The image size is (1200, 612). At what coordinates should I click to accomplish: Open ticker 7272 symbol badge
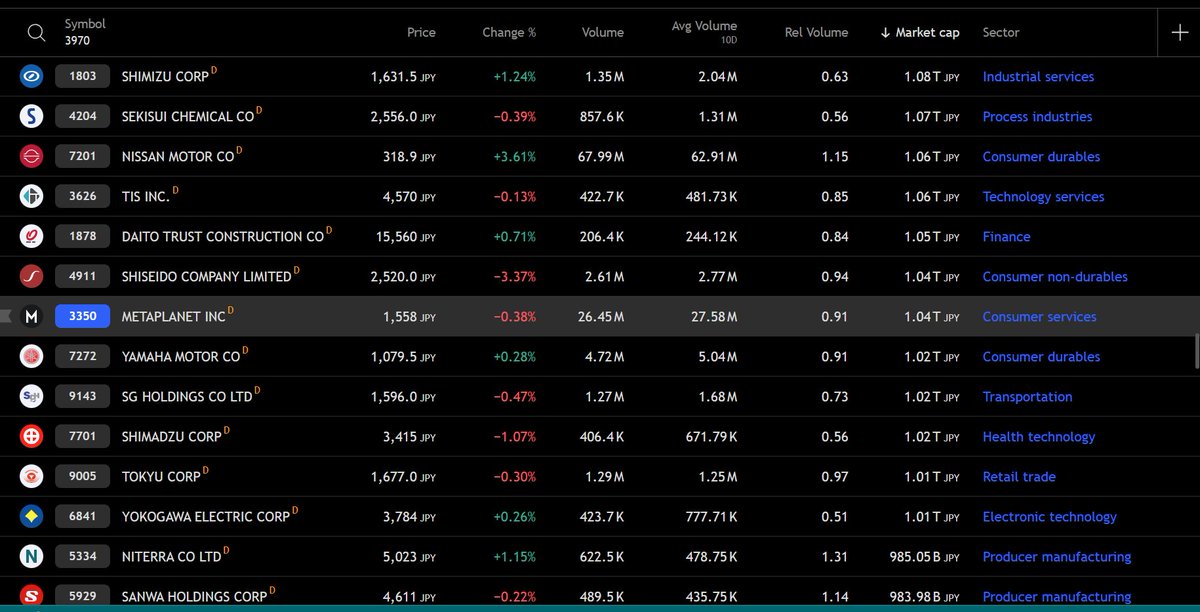click(82, 356)
